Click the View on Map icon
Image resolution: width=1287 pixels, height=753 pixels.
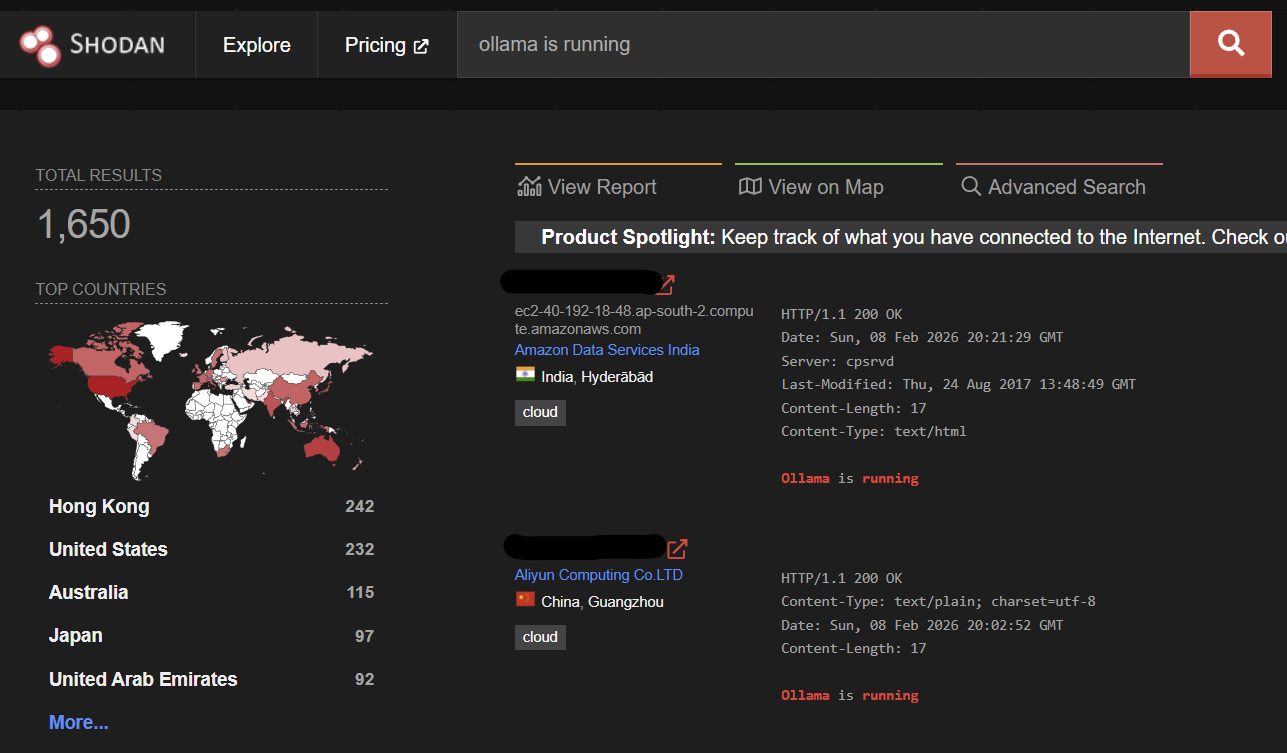(749, 187)
